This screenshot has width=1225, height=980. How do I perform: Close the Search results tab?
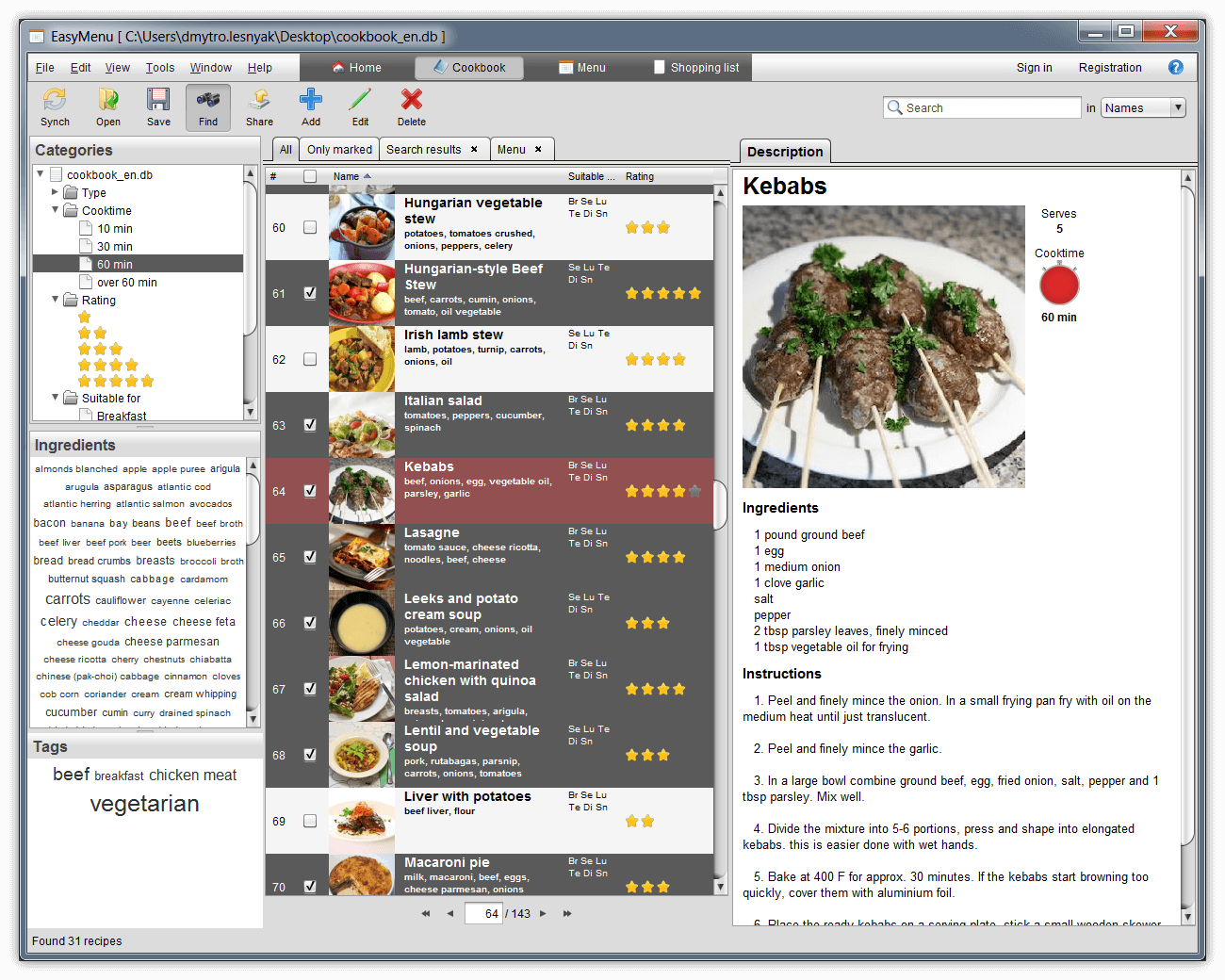pos(474,149)
